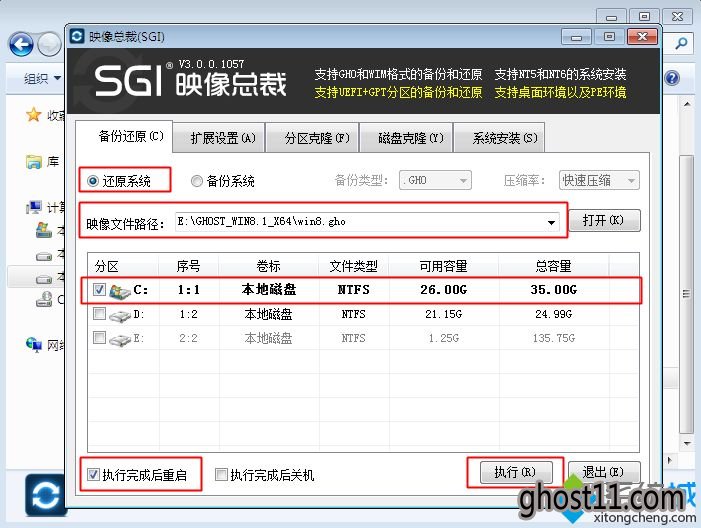
Task: Click the E: drive icon in partition list
Action: click(119, 340)
